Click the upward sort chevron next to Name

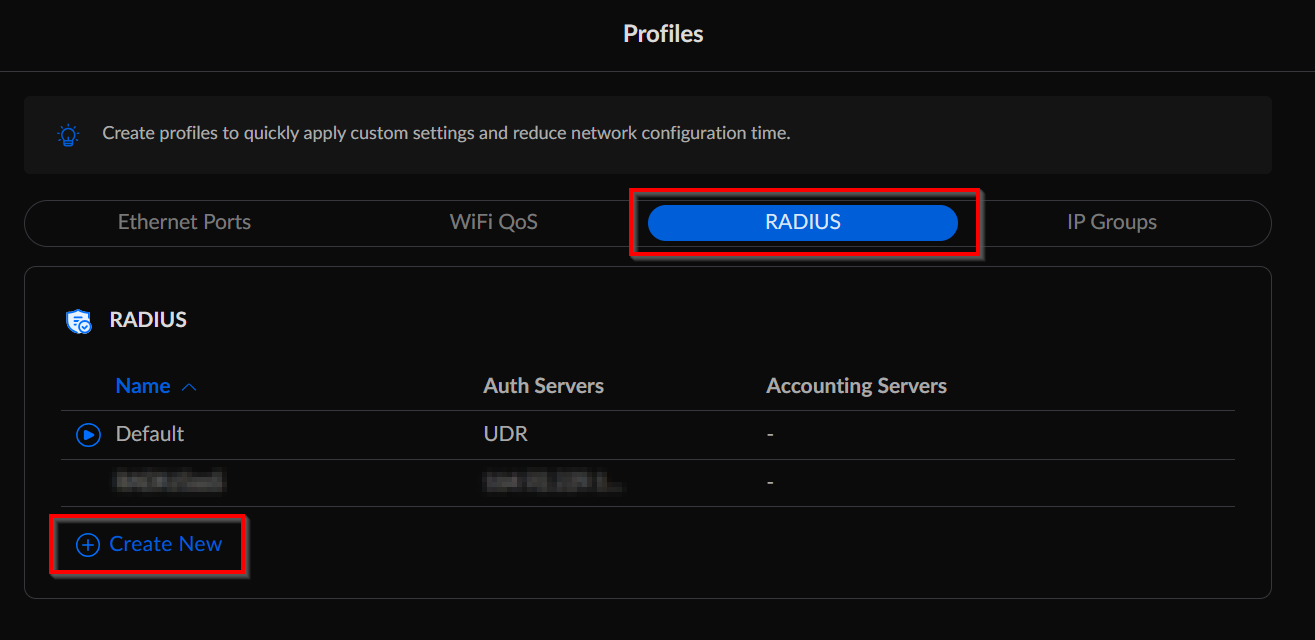pos(190,385)
